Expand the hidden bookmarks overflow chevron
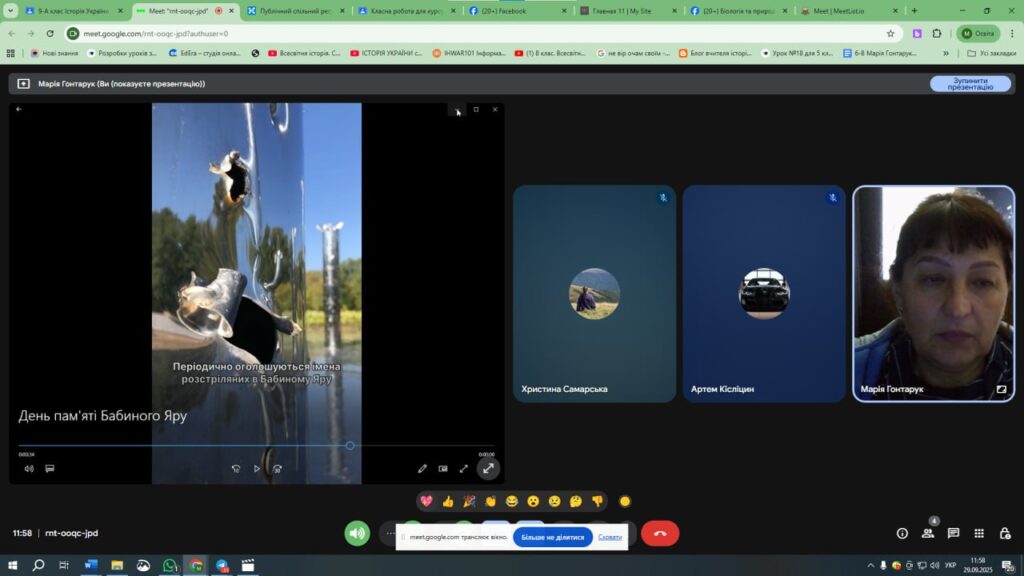This screenshot has height=576, width=1024. pyautogui.click(x=946, y=53)
